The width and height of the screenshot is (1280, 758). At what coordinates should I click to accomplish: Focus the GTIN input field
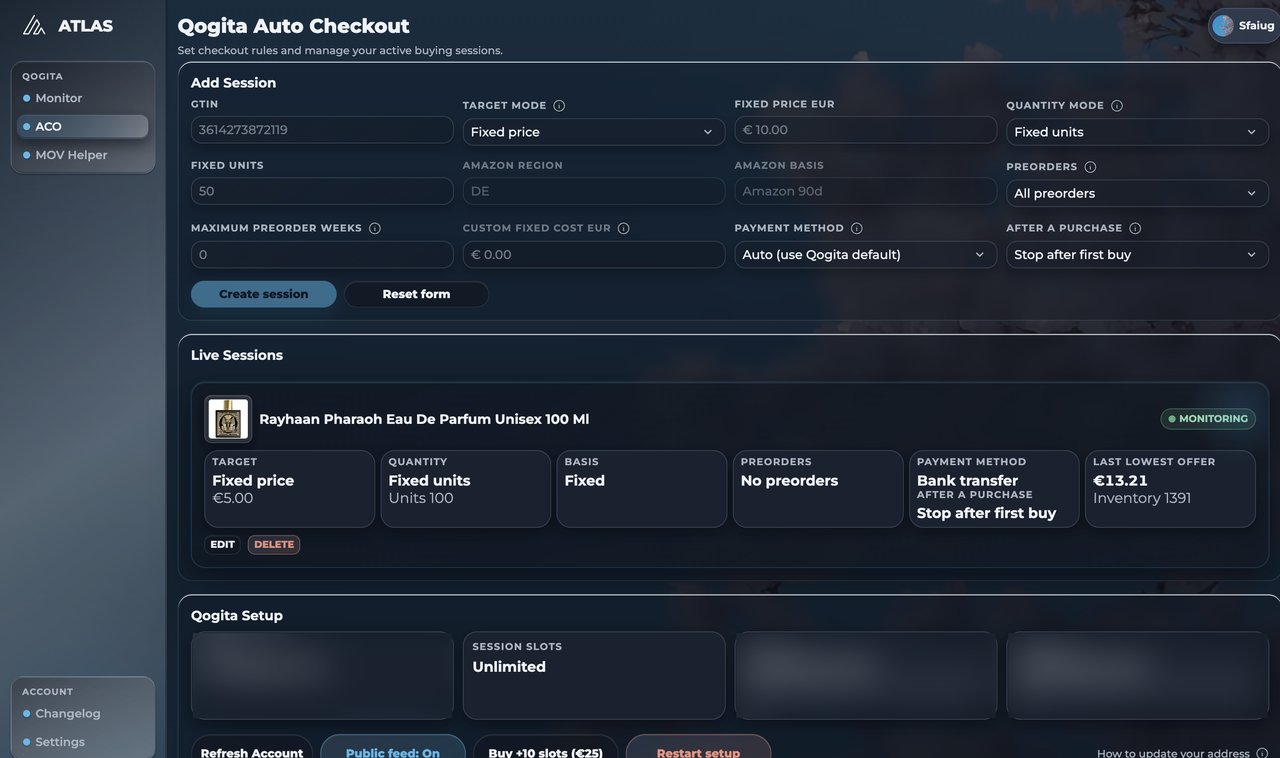(322, 130)
